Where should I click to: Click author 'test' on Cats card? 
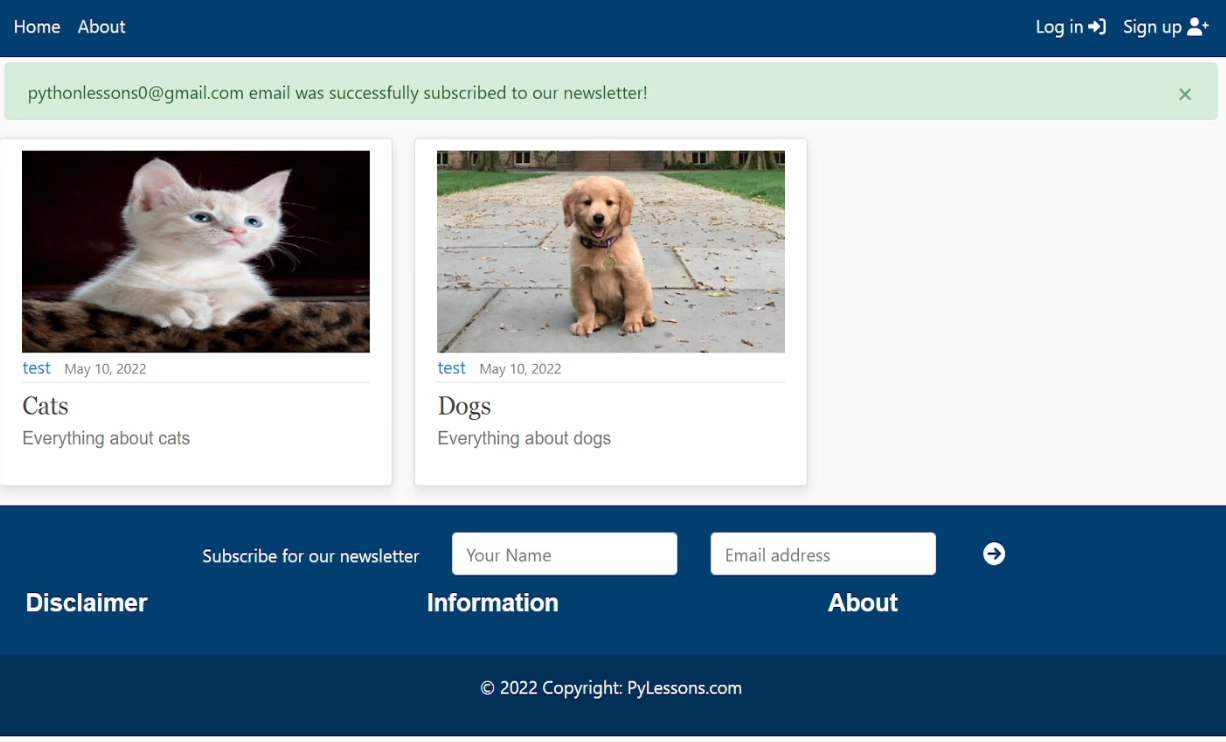(36, 368)
